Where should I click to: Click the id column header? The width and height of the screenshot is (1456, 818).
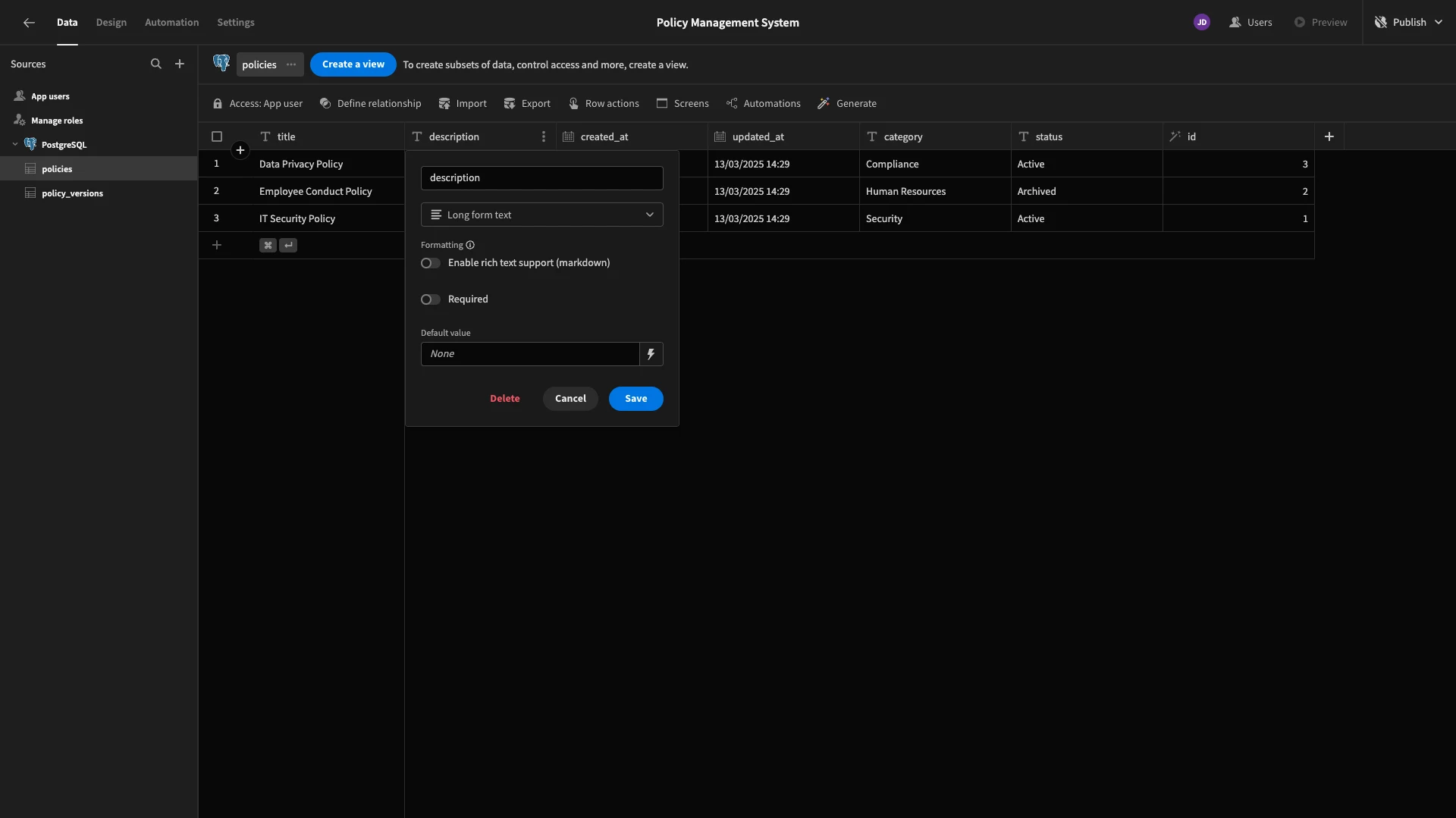tap(1238, 137)
